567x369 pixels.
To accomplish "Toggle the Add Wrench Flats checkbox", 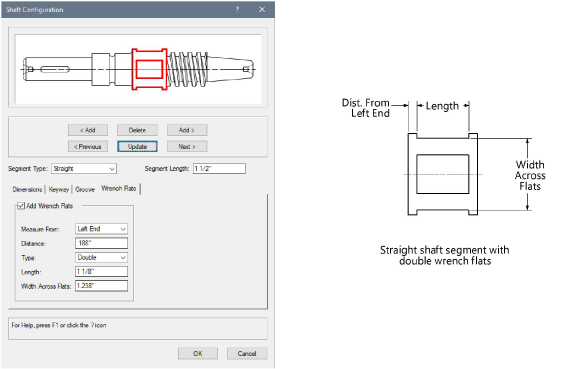I will [21, 206].
